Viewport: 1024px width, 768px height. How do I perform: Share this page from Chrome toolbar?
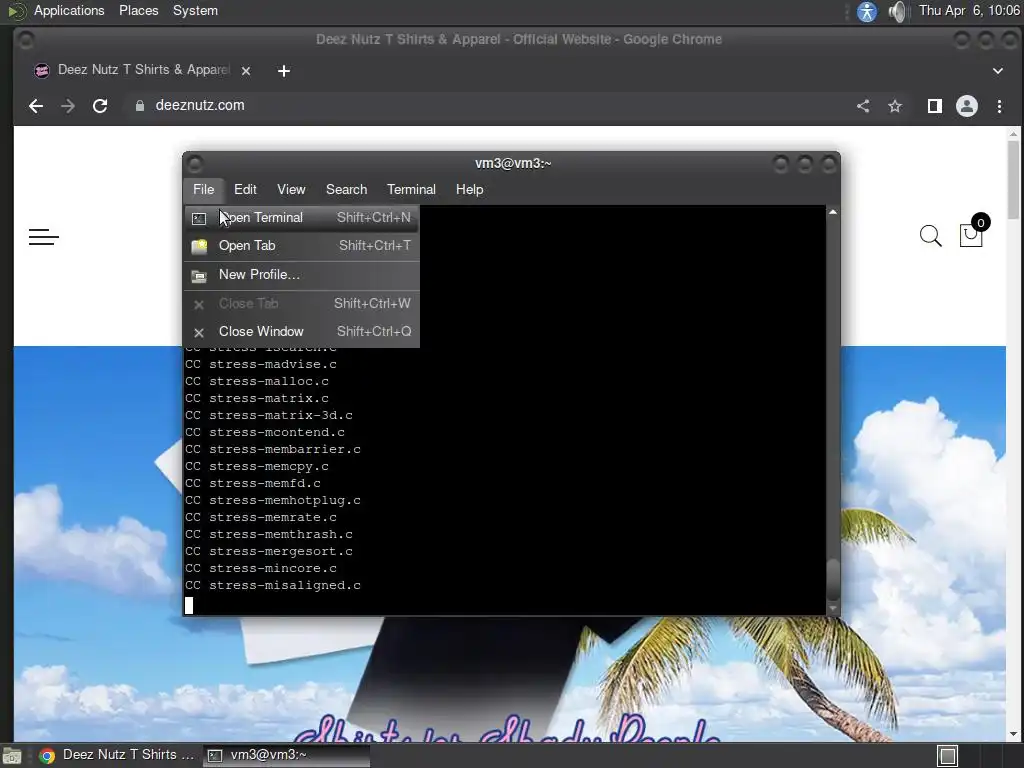[863, 106]
